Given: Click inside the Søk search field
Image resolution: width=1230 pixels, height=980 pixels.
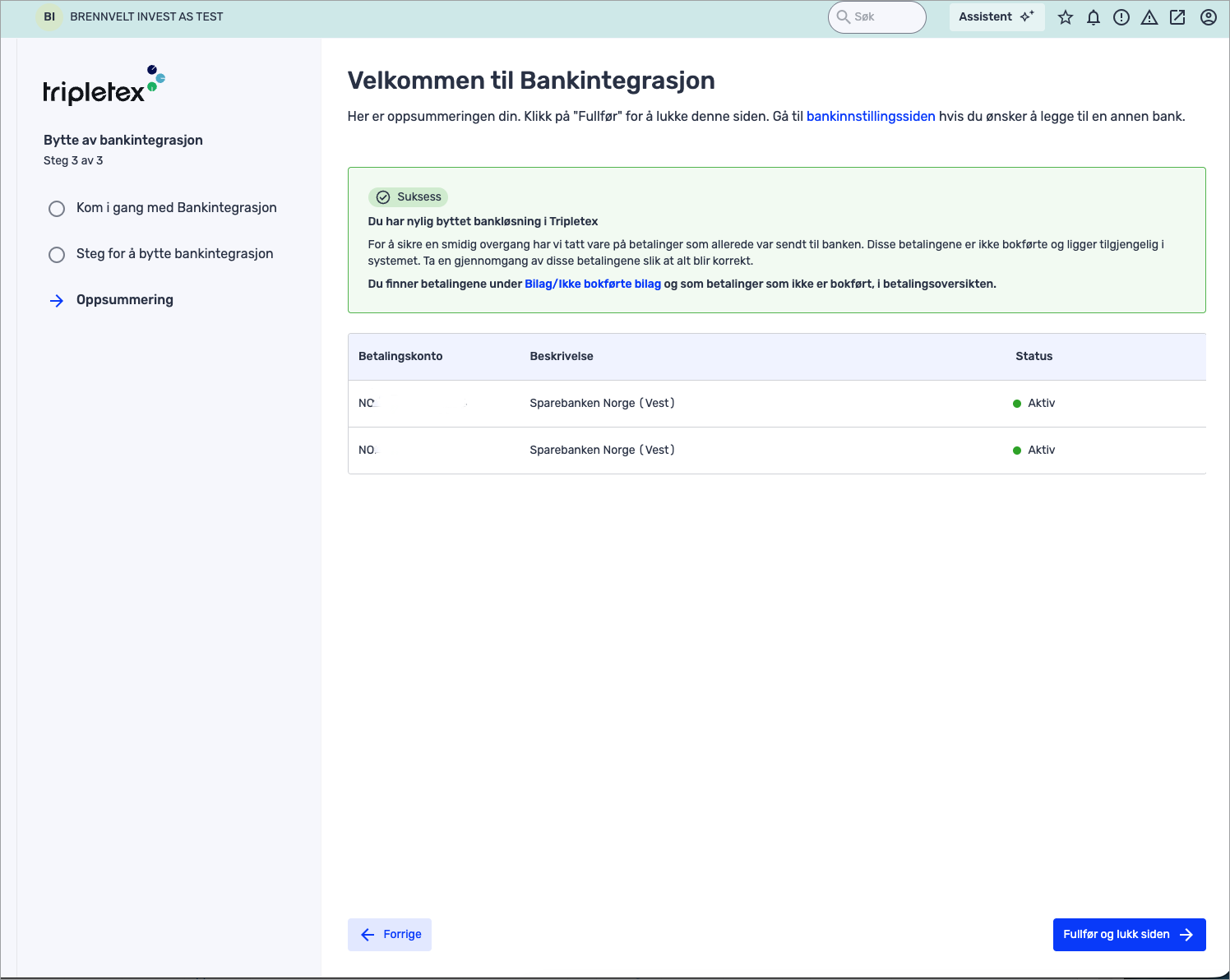Looking at the screenshot, I should point(876,16).
